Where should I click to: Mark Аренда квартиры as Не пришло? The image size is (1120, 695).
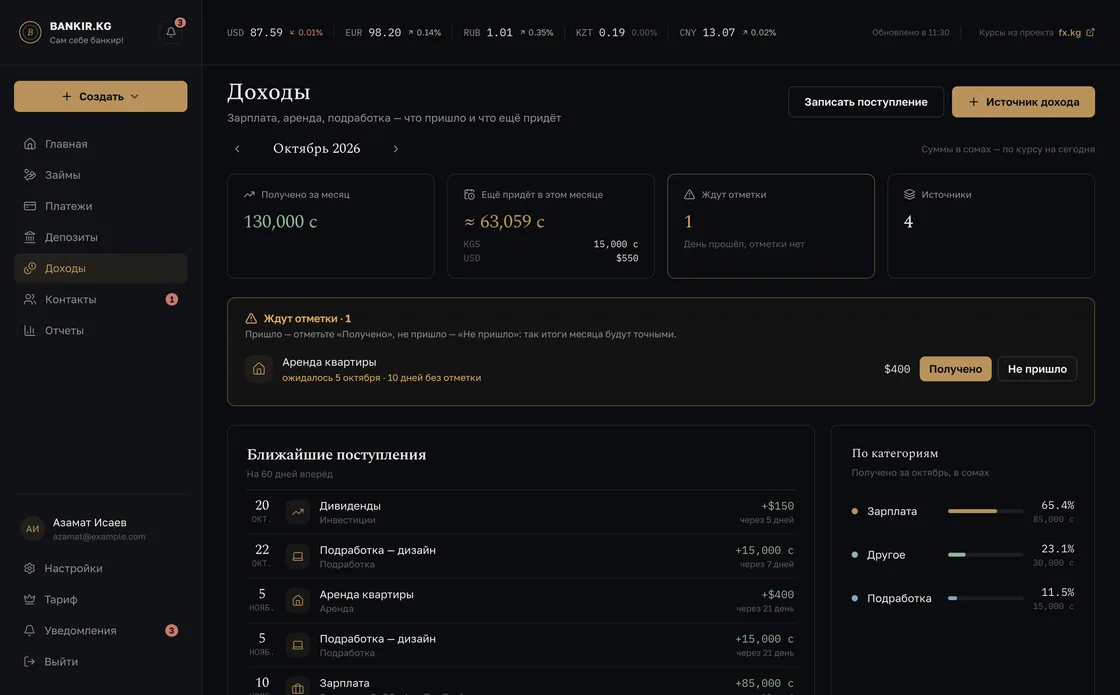(1037, 369)
